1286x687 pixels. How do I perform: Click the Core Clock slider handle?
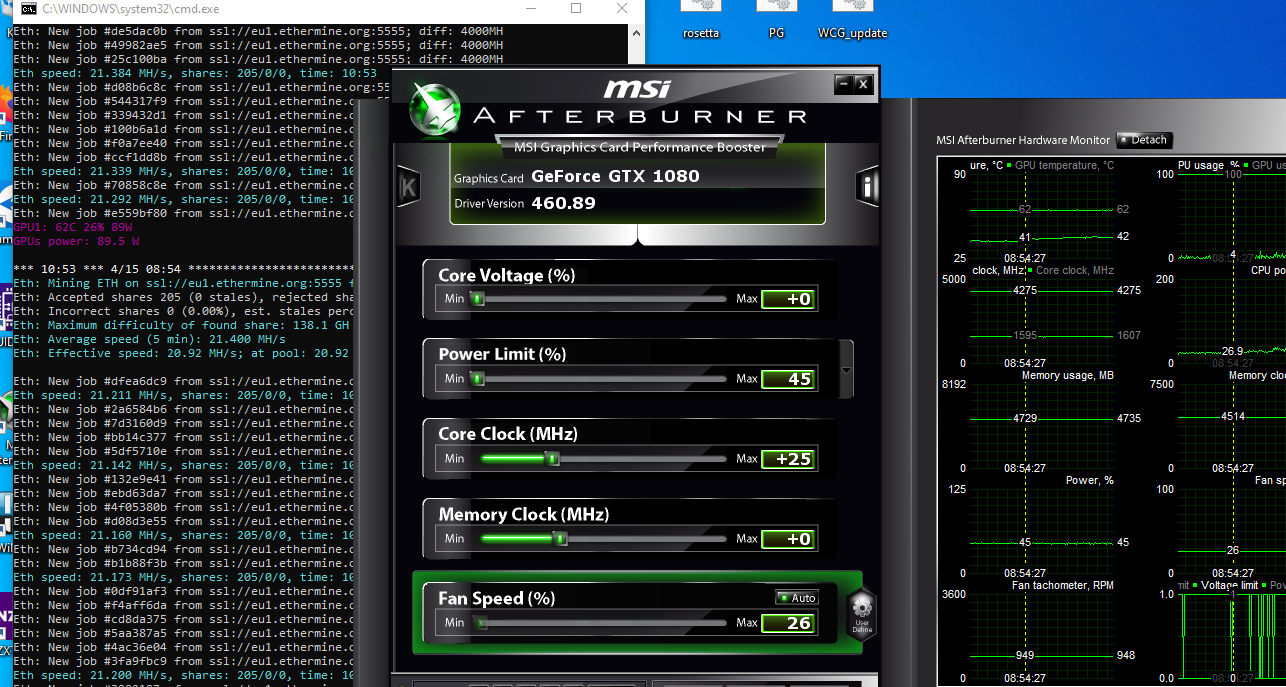tap(551, 459)
